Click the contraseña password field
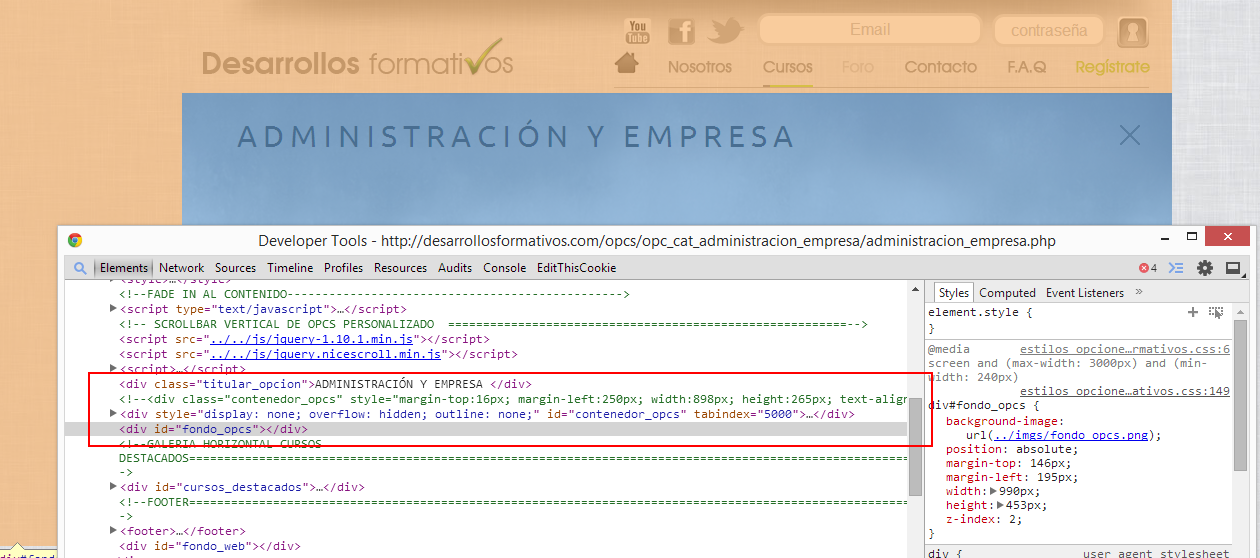The height and width of the screenshot is (558, 1260). pos(1048,30)
